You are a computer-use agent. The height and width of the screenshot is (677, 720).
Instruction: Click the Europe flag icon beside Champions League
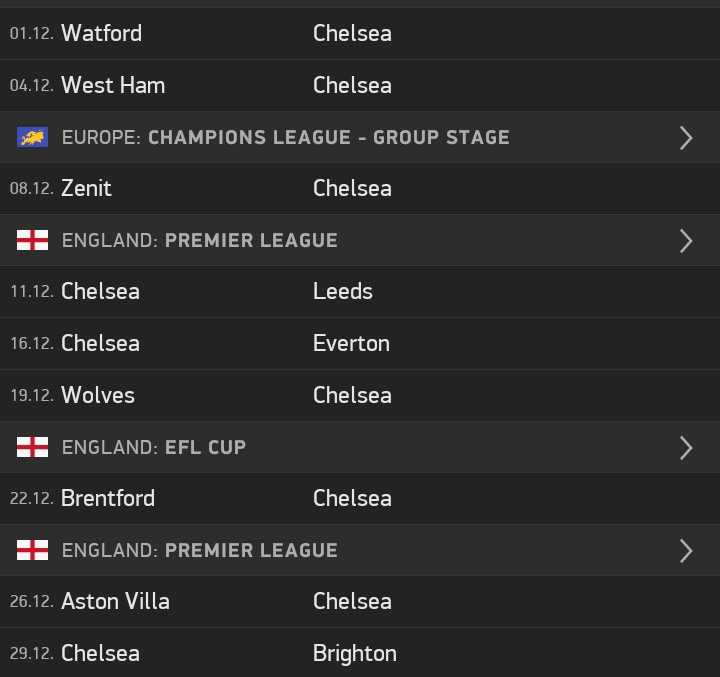pyautogui.click(x=32, y=137)
